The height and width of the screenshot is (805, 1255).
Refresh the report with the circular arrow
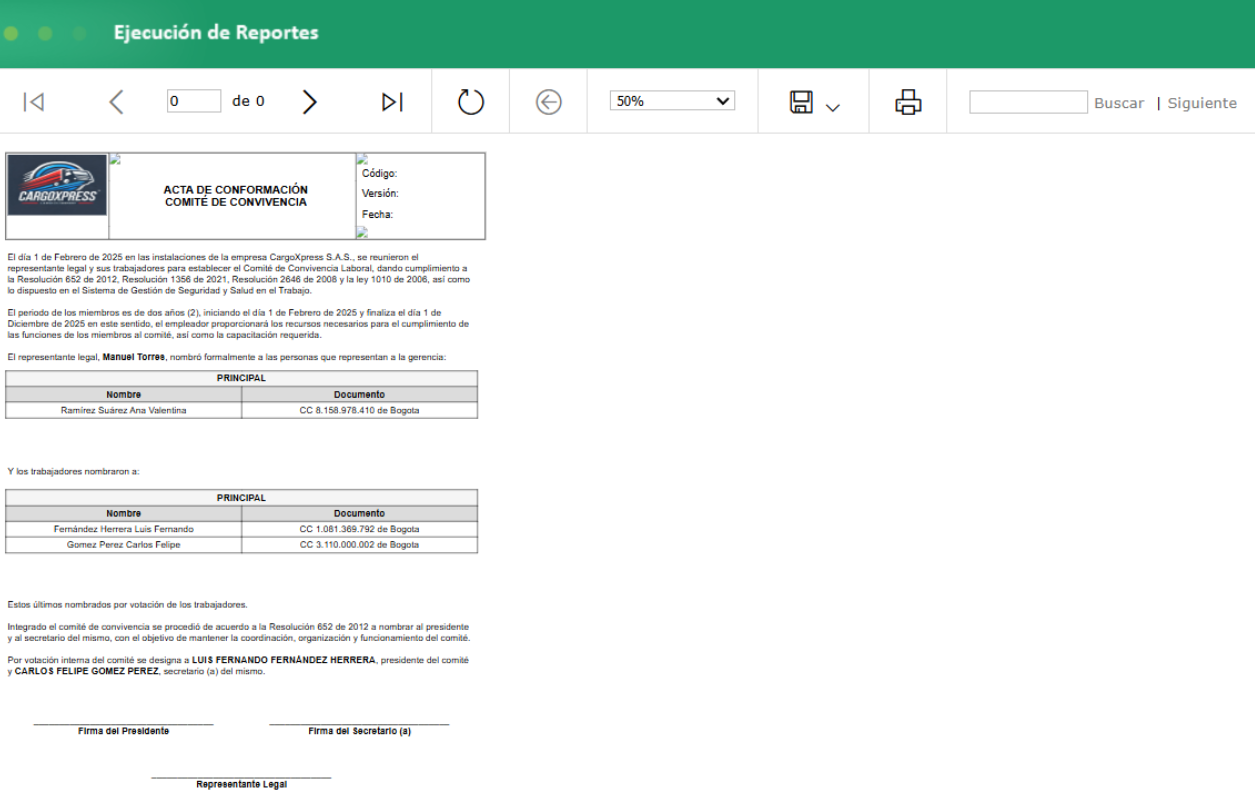[x=471, y=102]
